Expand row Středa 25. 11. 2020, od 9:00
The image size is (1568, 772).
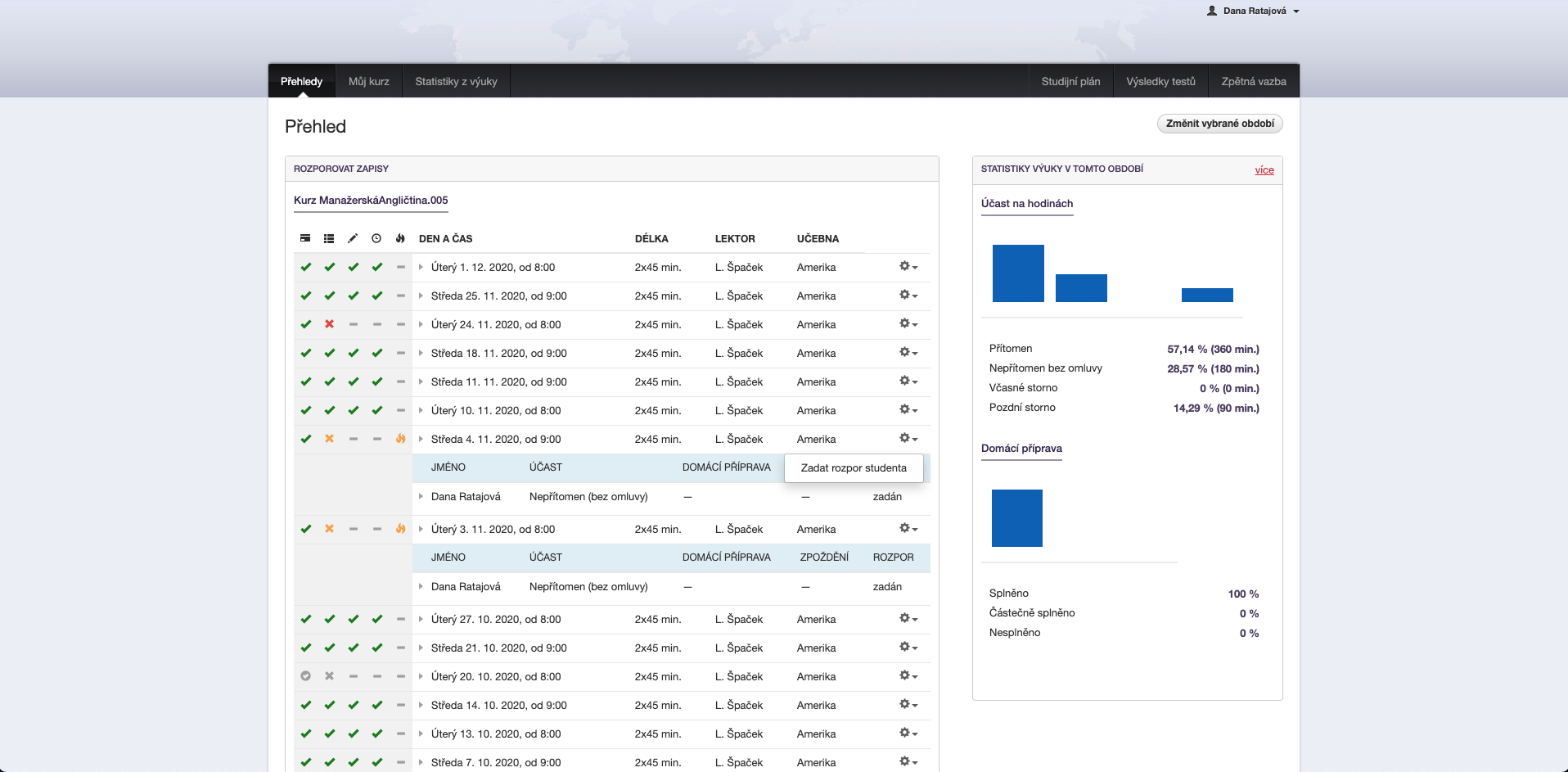tap(421, 296)
